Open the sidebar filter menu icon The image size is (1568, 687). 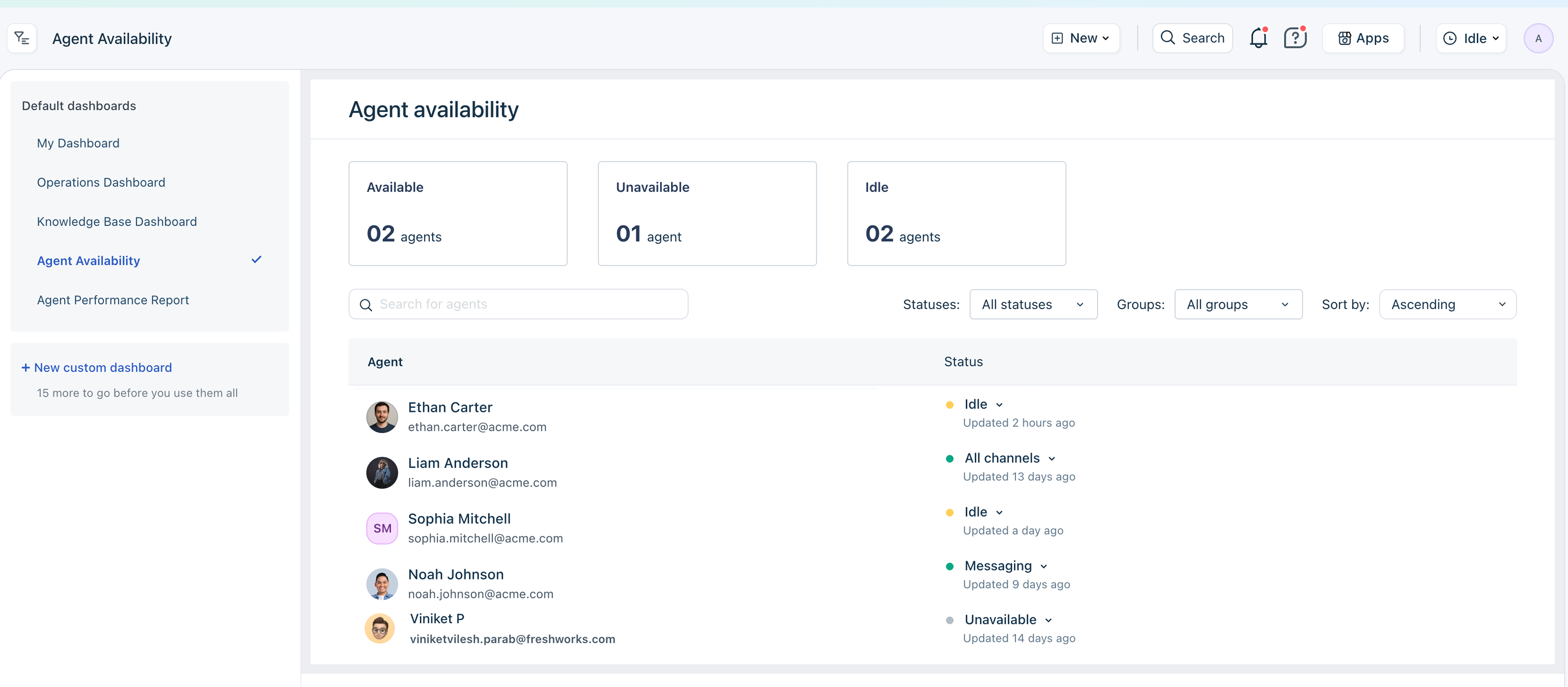22,38
